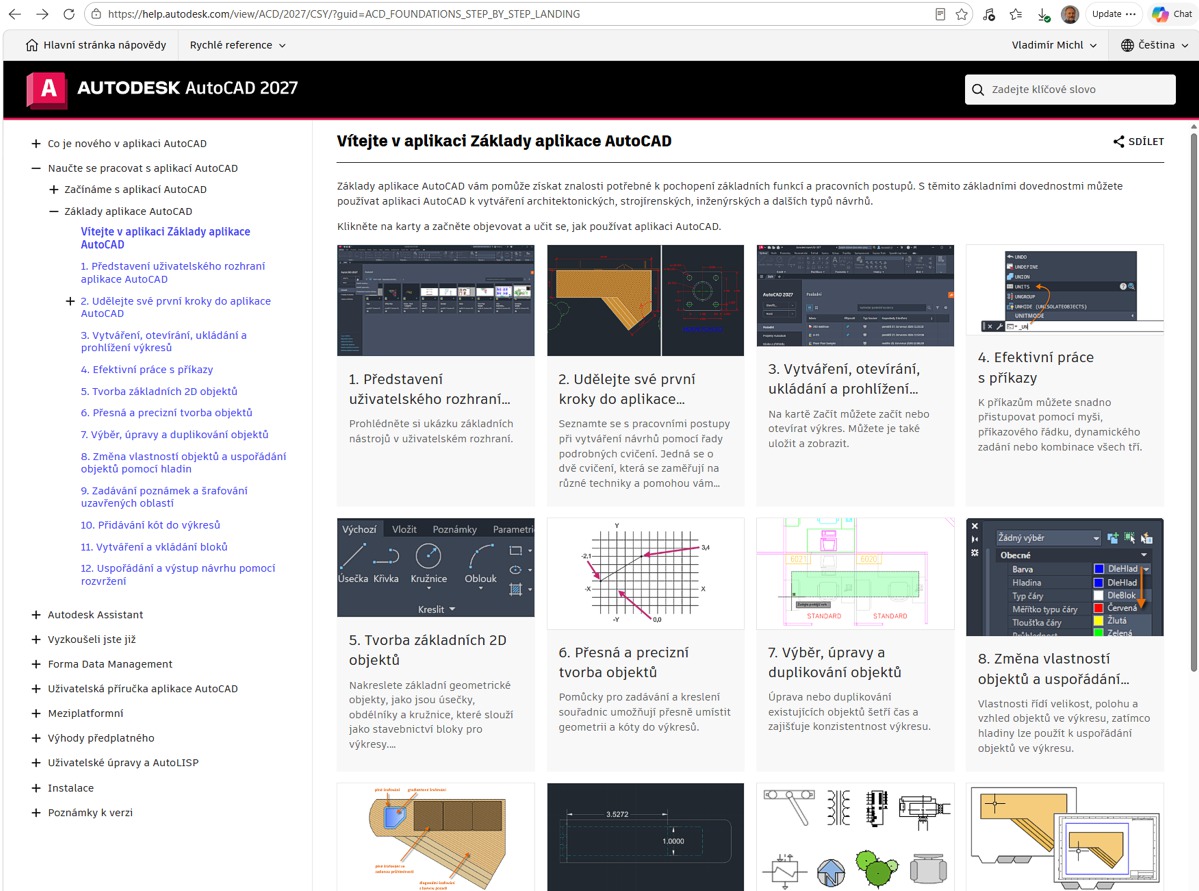The width and height of the screenshot is (1199, 891).
Task: Open thumbnail of card 4. Efektivní práce s příkazy
Action: (1064, 290)
